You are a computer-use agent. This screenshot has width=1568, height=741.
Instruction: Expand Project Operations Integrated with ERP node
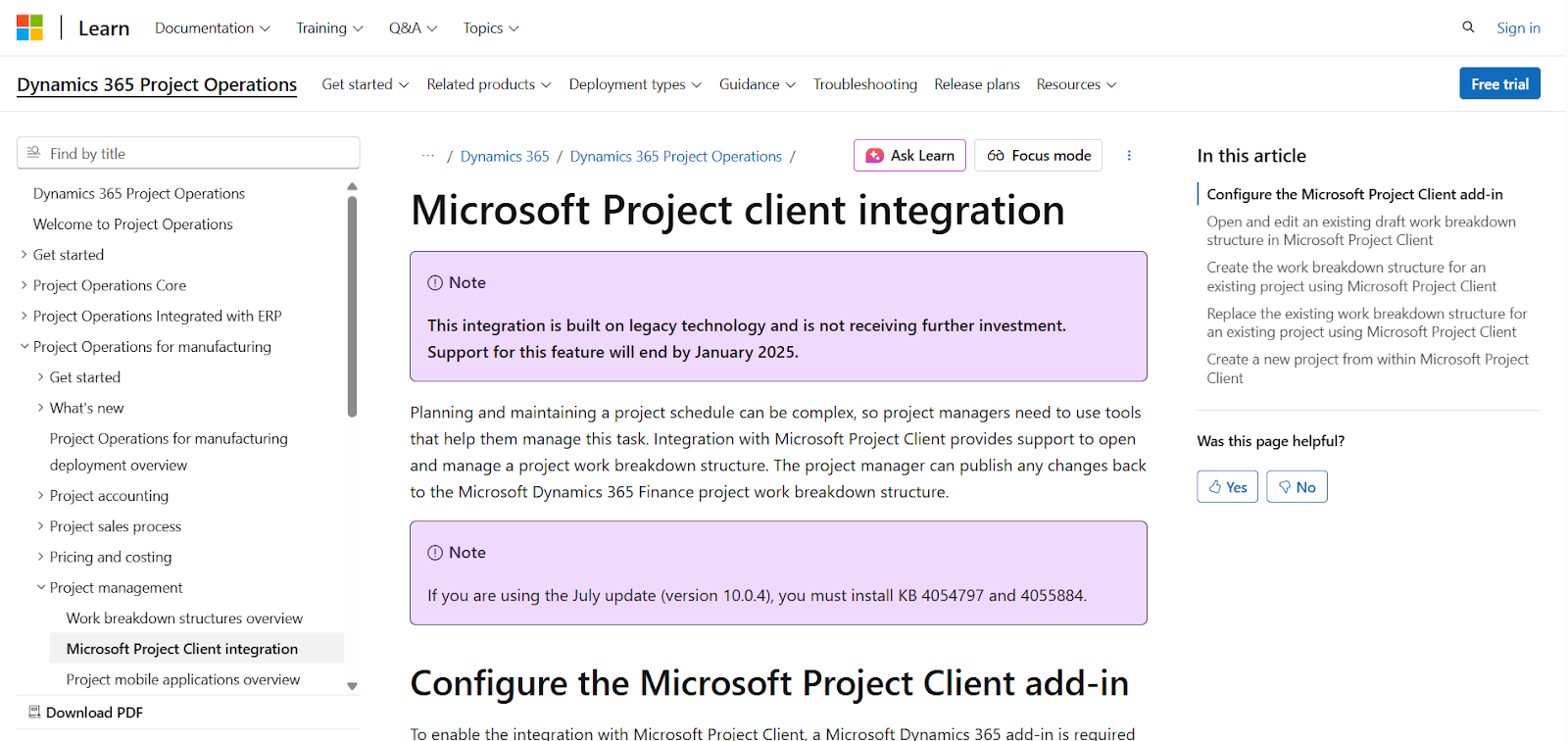coord(24,316)
